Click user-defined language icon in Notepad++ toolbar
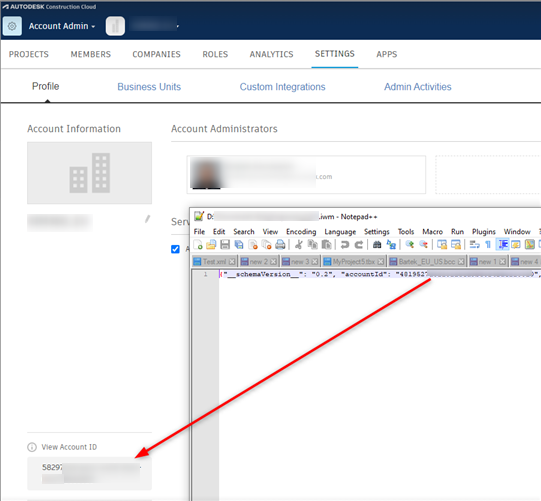 click(516, 245)
